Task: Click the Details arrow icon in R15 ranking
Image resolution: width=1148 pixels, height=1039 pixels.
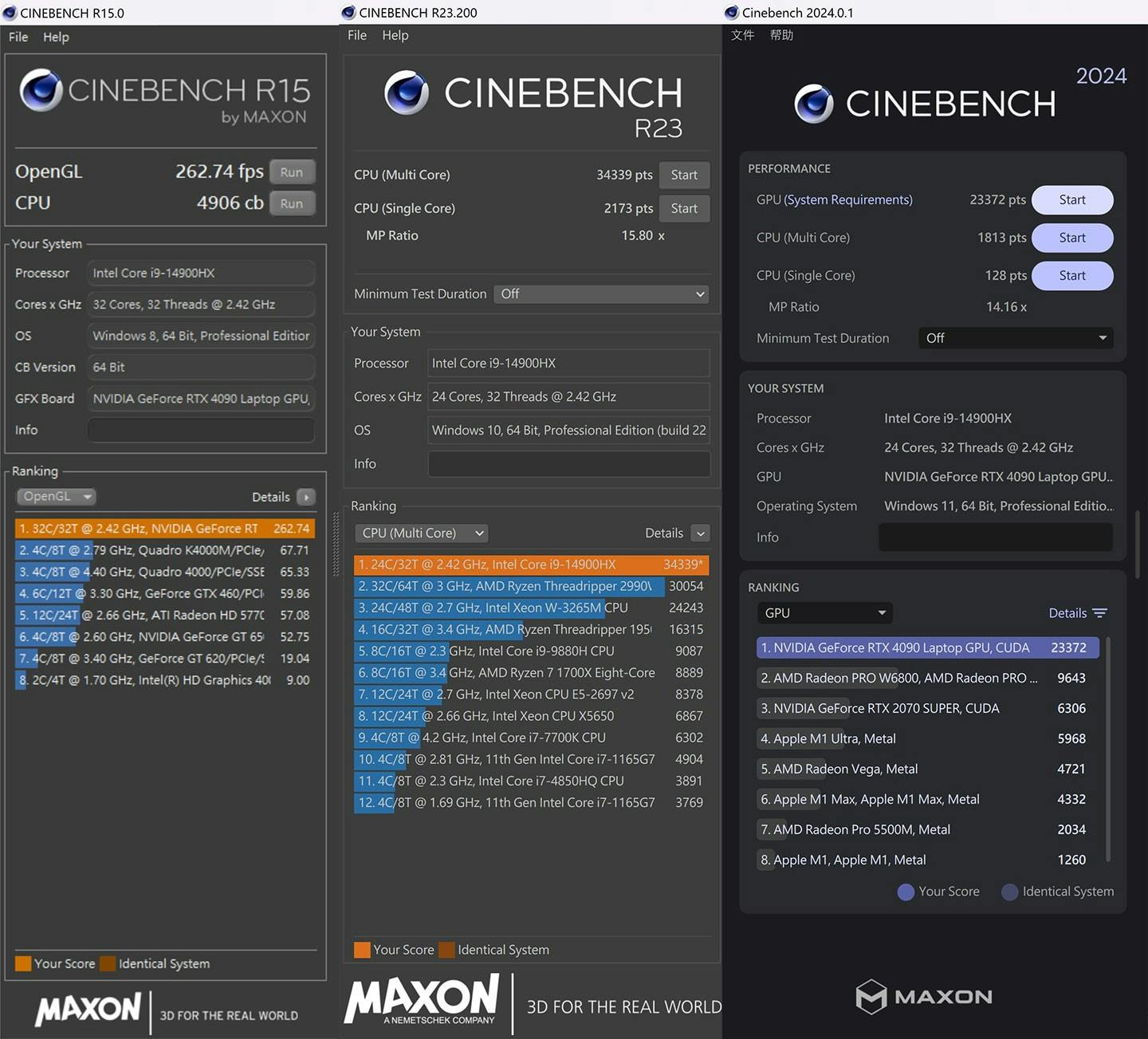Action: point(306,497)
